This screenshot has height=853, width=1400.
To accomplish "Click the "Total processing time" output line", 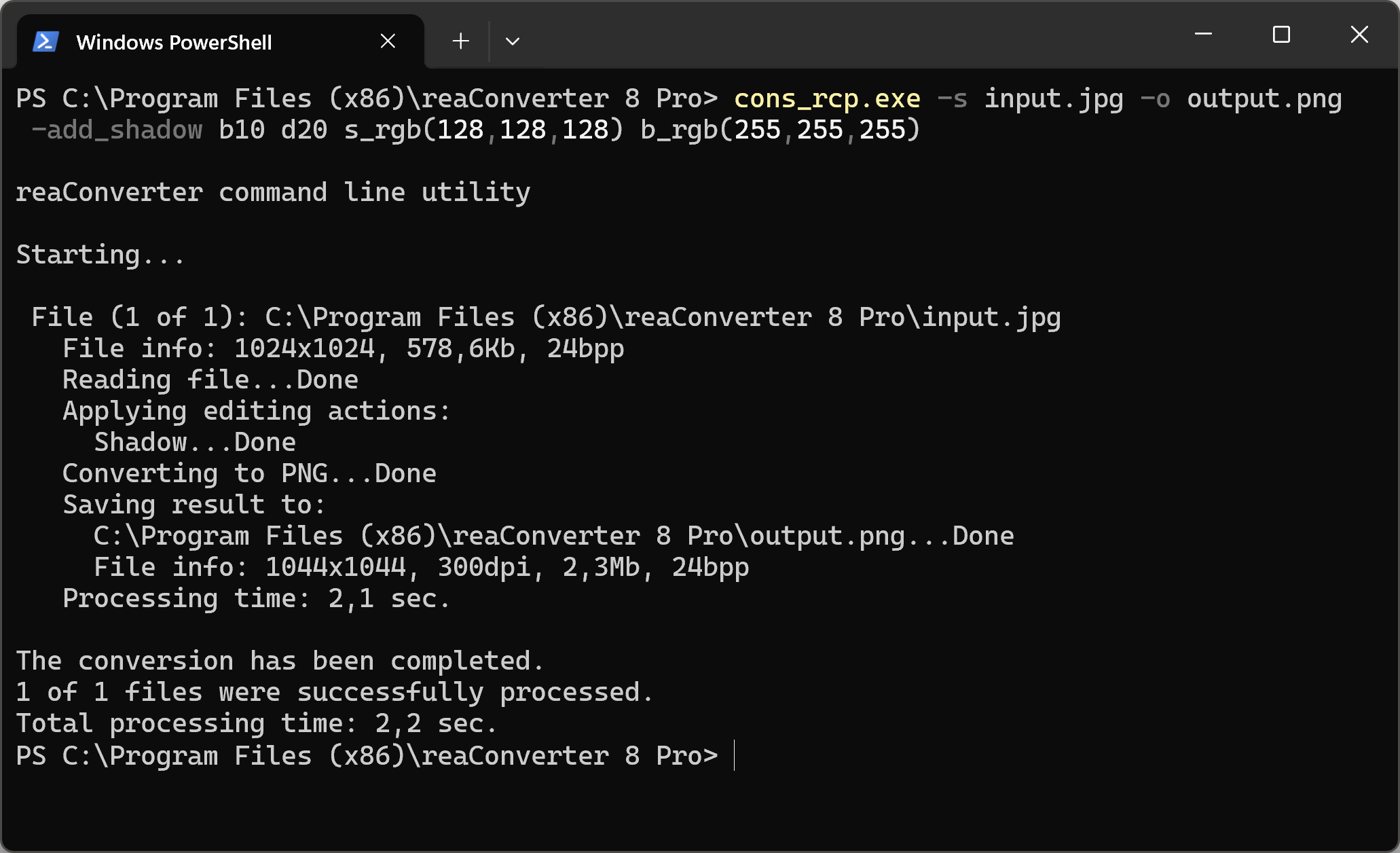I will [257, 724].
